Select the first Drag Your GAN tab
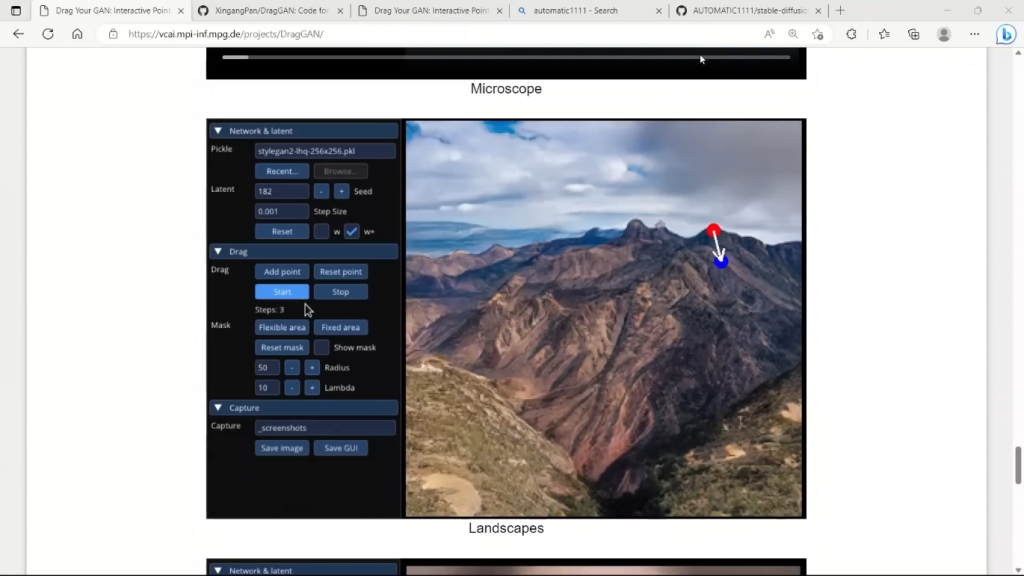Image resolution: width=1024 pixels, height=576 pixels. click(x=111, y=10)
